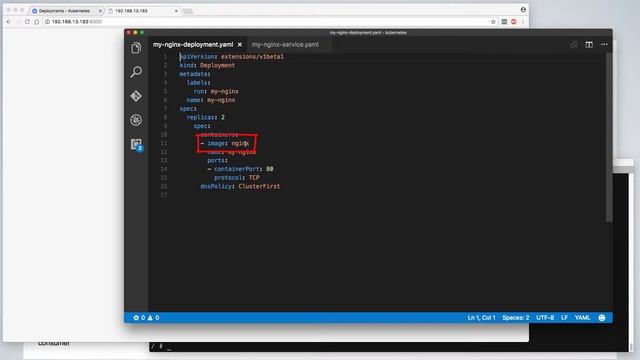640x360 pixels.
Task: Click the 'name: my-nginx' line on line 6
Action: [x=211, y=100]
